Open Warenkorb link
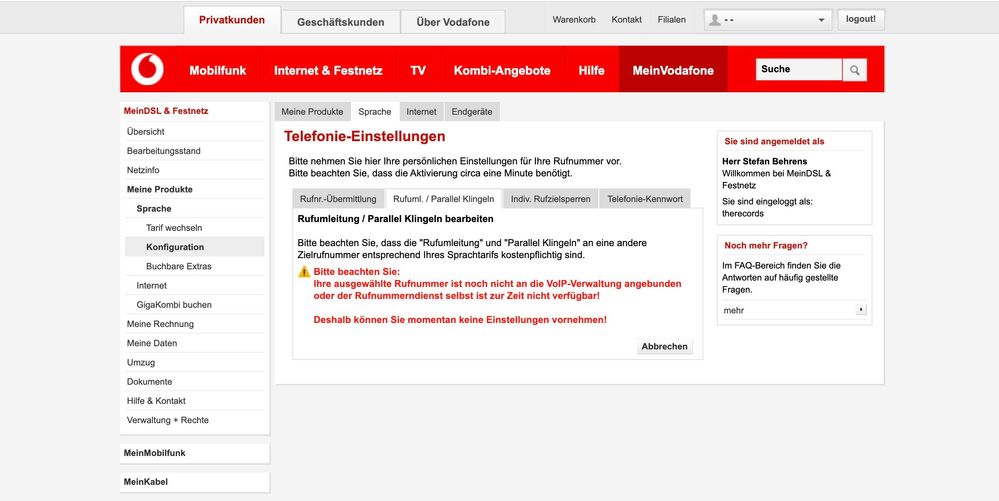The image size is (999, 501). [574, 20]
